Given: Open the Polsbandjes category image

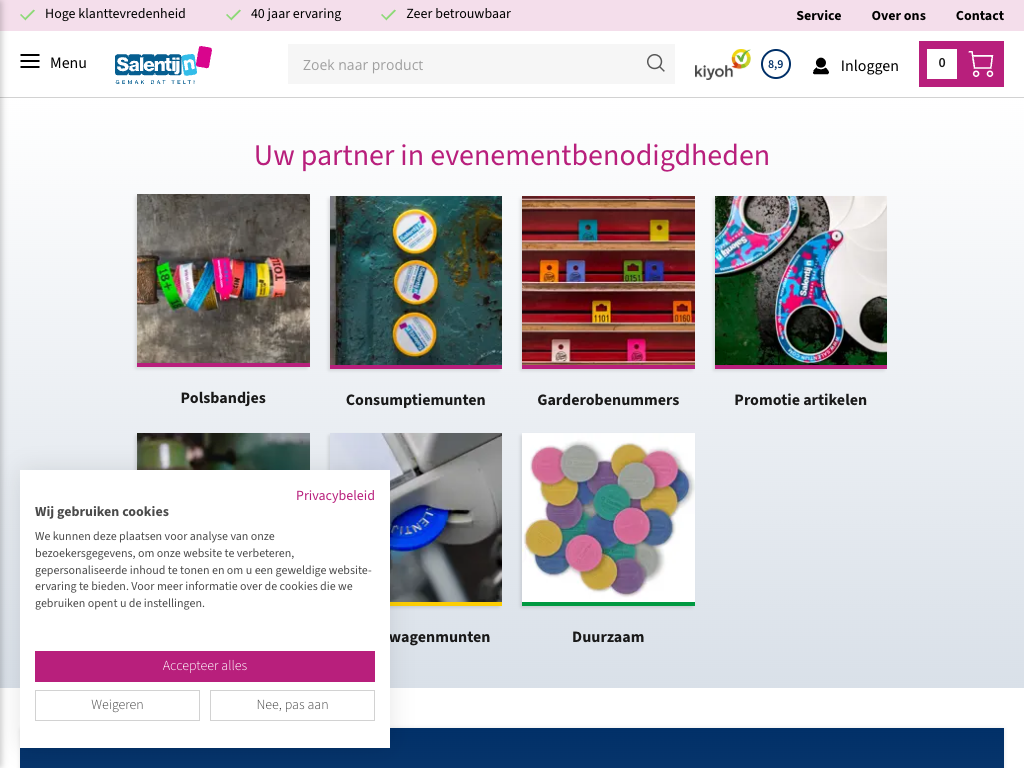Looking at the screenshot, I should point(223,280).
